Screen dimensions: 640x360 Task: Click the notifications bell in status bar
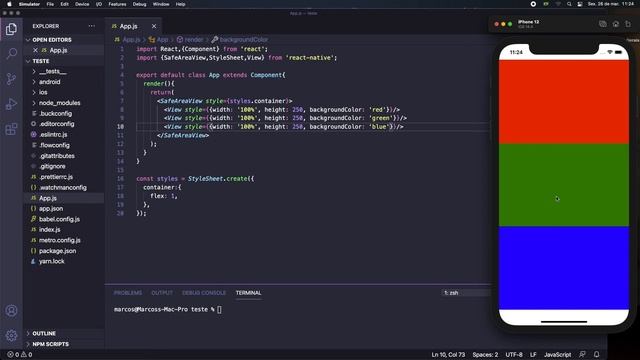pyautogui.click(x=597, y=354)
